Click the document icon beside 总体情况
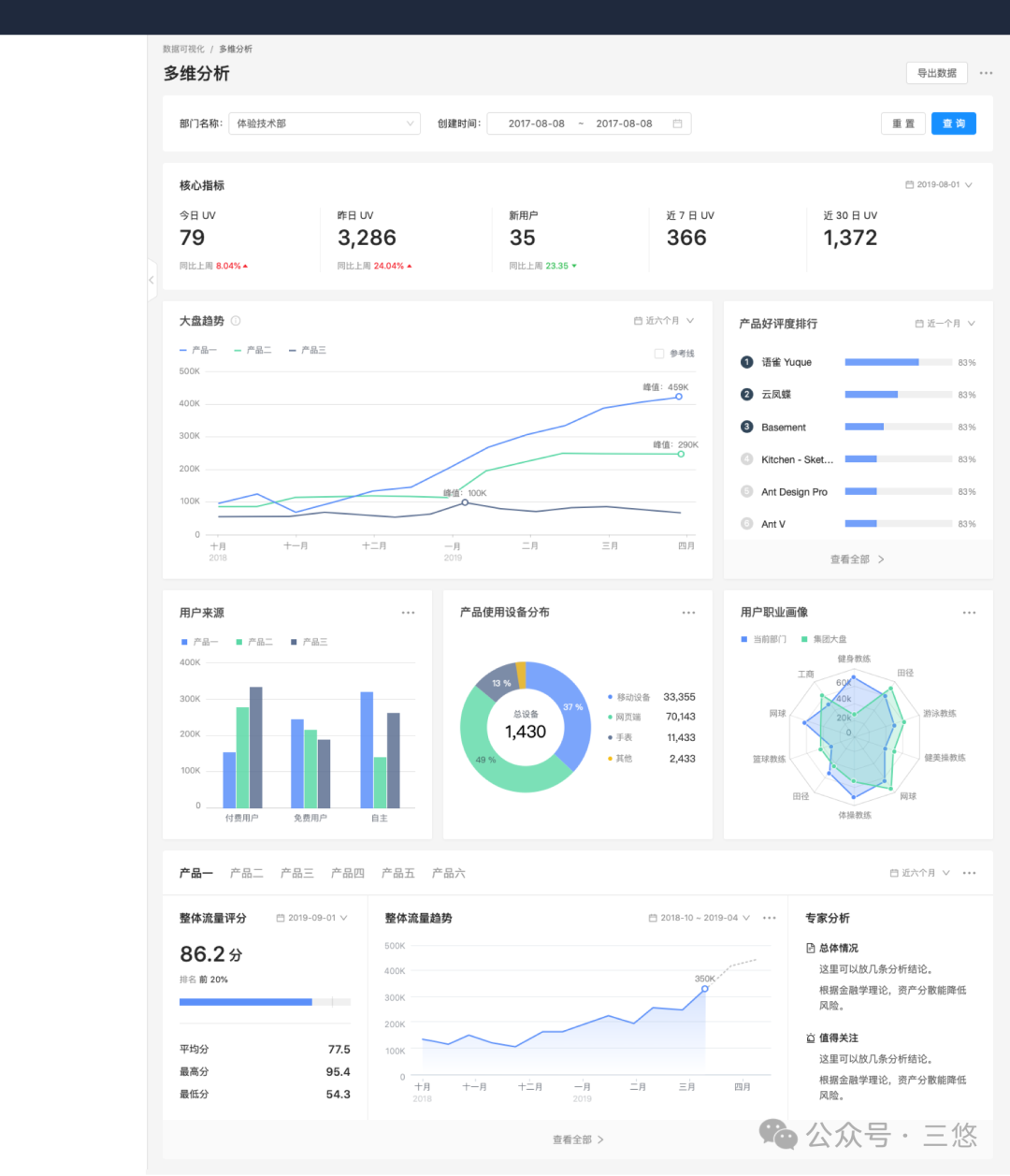 click(x=811, y=948)
